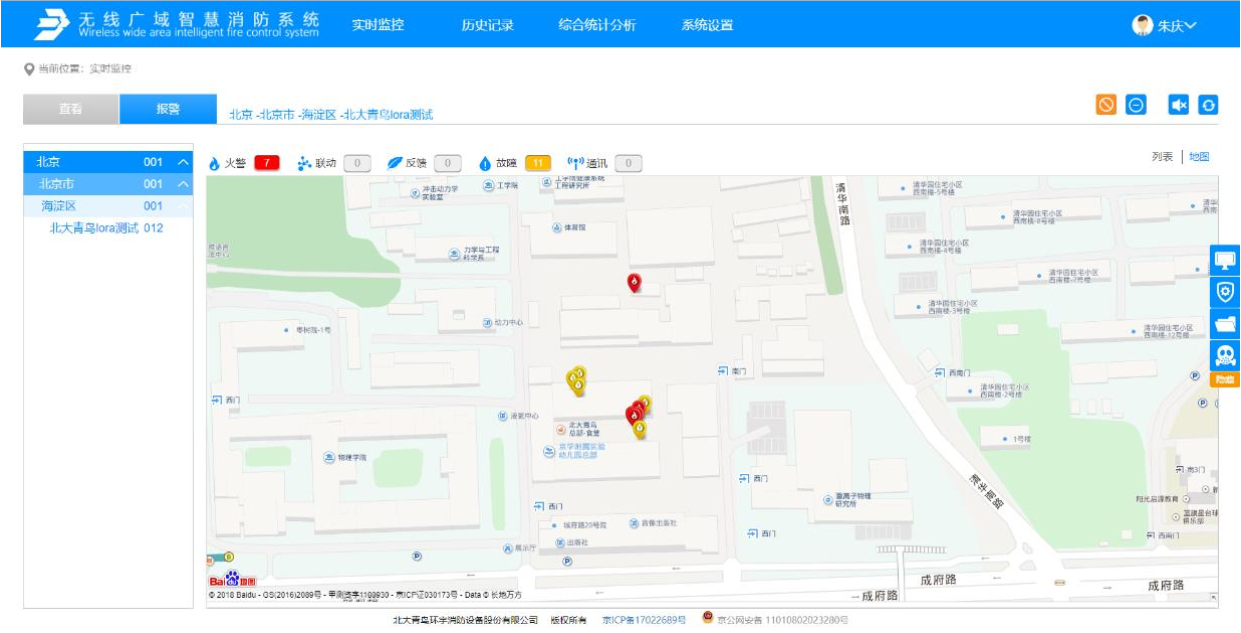Switch view to 列表 list mode
1241x633 pixels.
(1162, 160)
